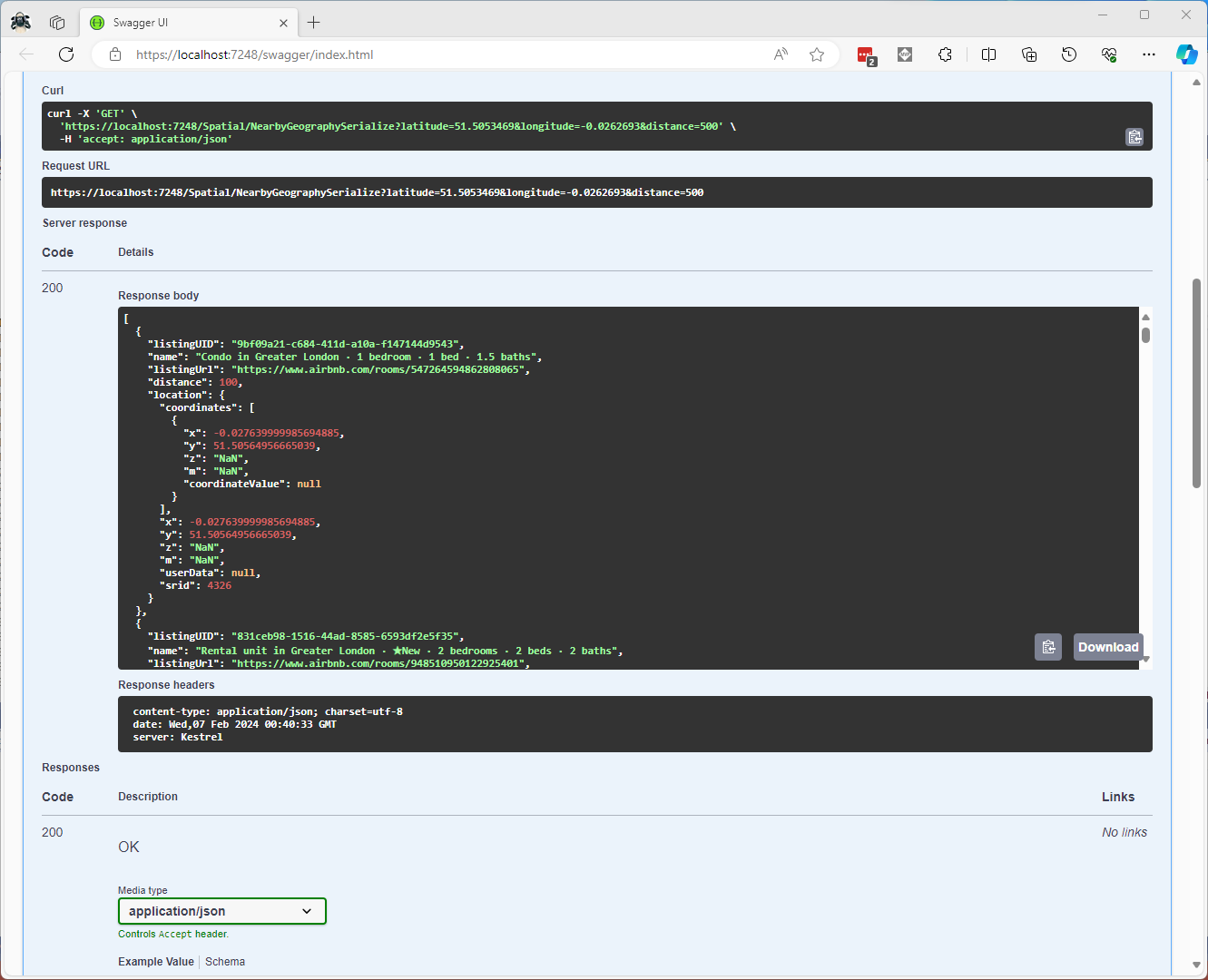
Task: Open the Extensions puzzle icon
Action: coord(945,54)
